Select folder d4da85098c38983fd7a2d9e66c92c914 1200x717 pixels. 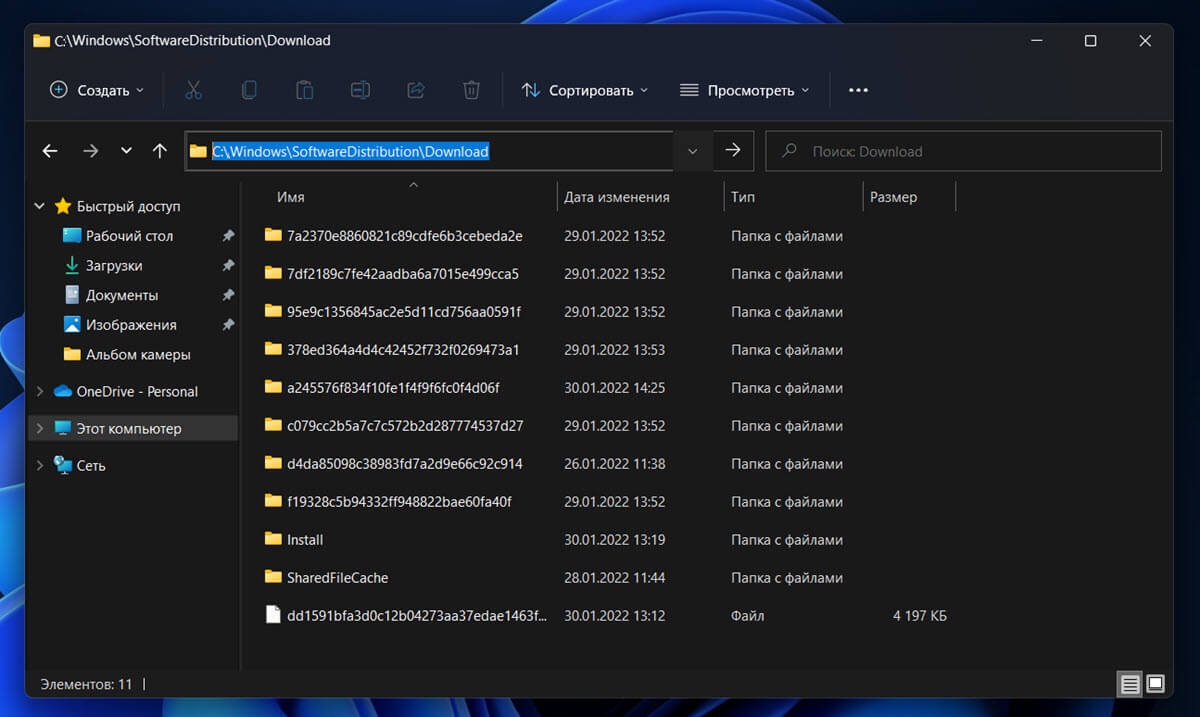coord(405,463)
